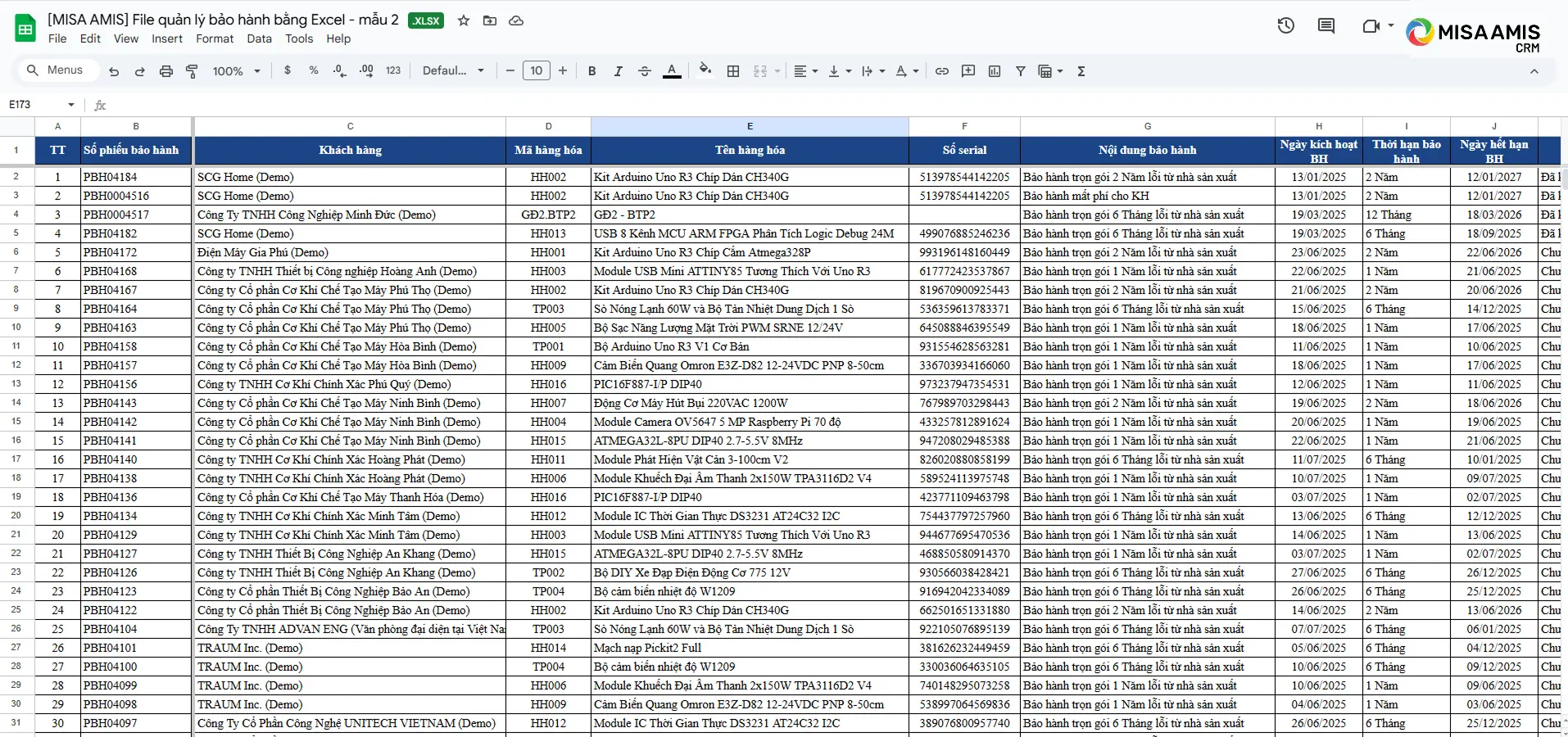This screenshot has width=1568, height=737.
Task: Increase decimal places icon
Action: tap(366, 70)
